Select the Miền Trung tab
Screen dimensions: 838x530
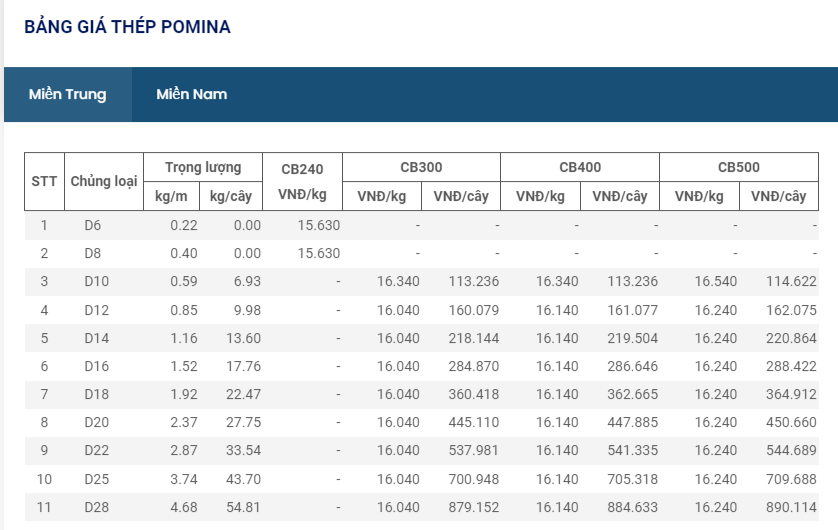pos(67,95)
